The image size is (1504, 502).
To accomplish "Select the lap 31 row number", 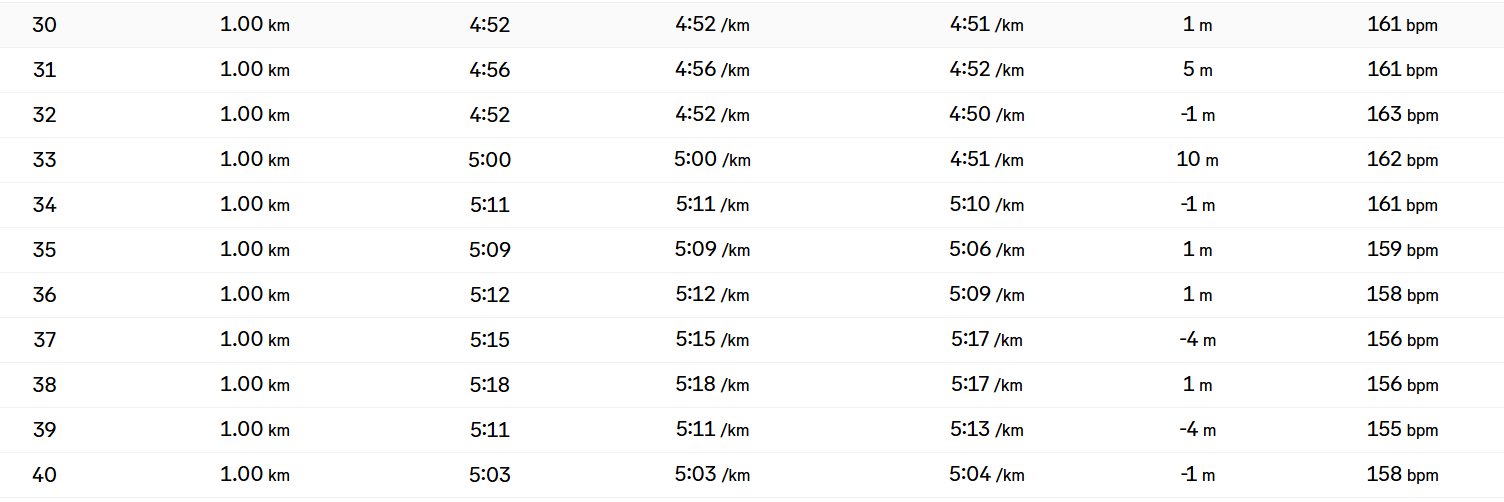I will tap(45, 70).
